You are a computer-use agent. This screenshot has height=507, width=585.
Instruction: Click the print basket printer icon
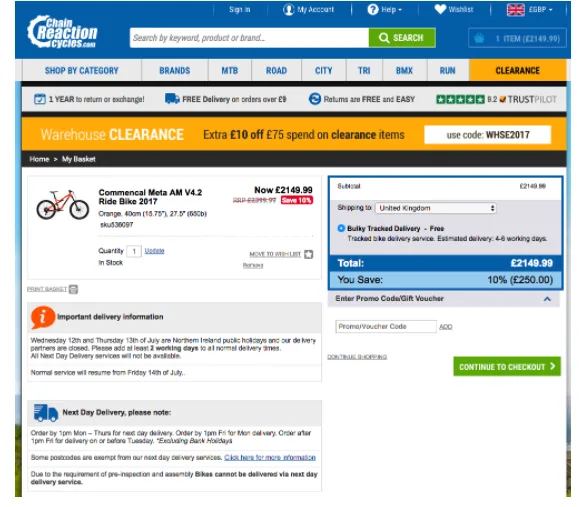coord(73,289)
